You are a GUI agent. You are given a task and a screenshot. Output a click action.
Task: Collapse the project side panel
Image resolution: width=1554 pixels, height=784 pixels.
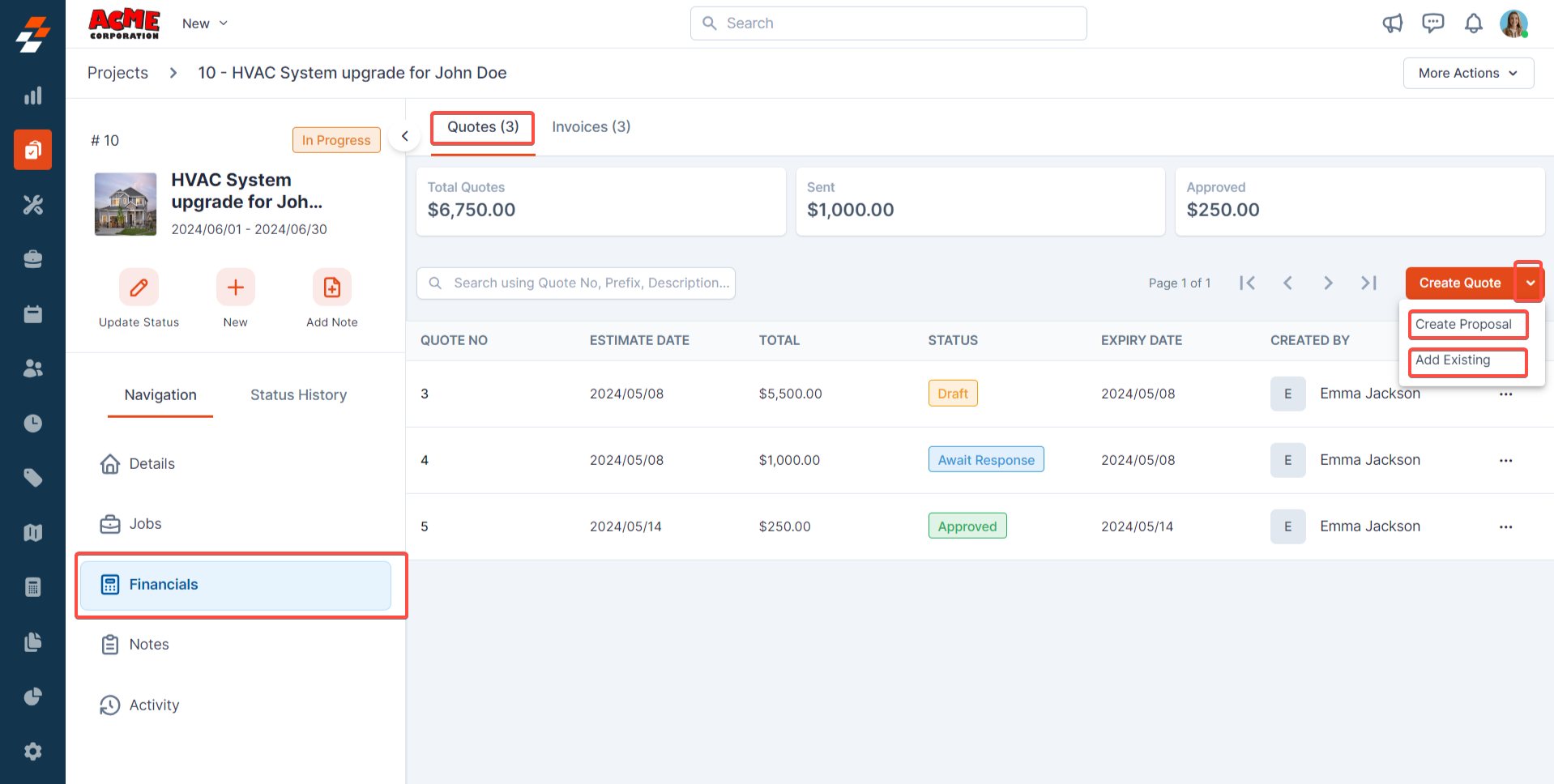pyautogui.click(x=404, y=136)
